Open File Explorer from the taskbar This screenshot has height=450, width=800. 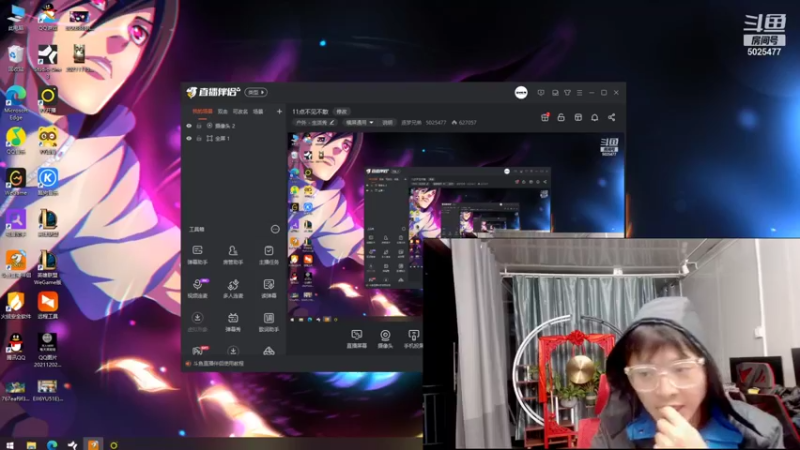click(31, 445)
